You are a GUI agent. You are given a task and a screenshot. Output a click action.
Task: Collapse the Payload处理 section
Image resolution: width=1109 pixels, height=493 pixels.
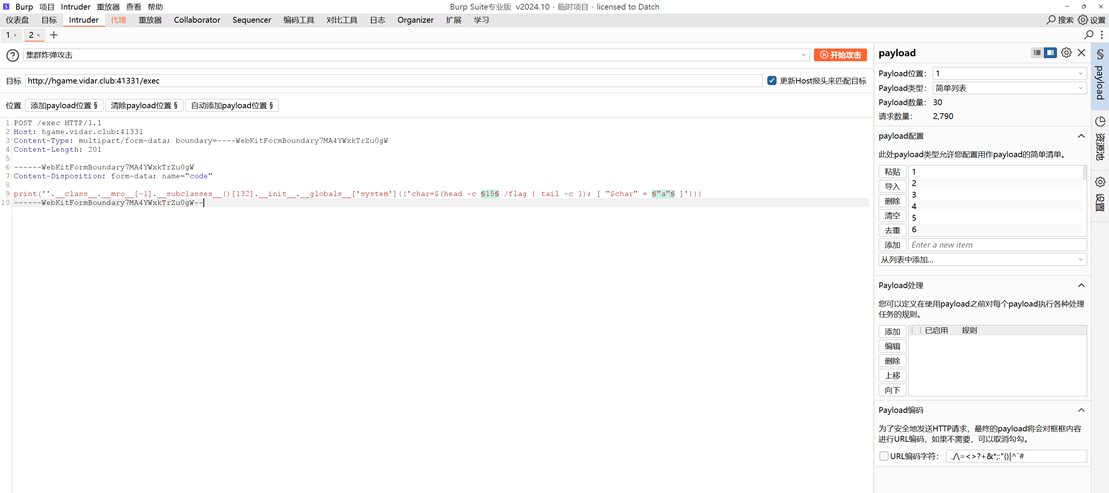coord(1081,286)
